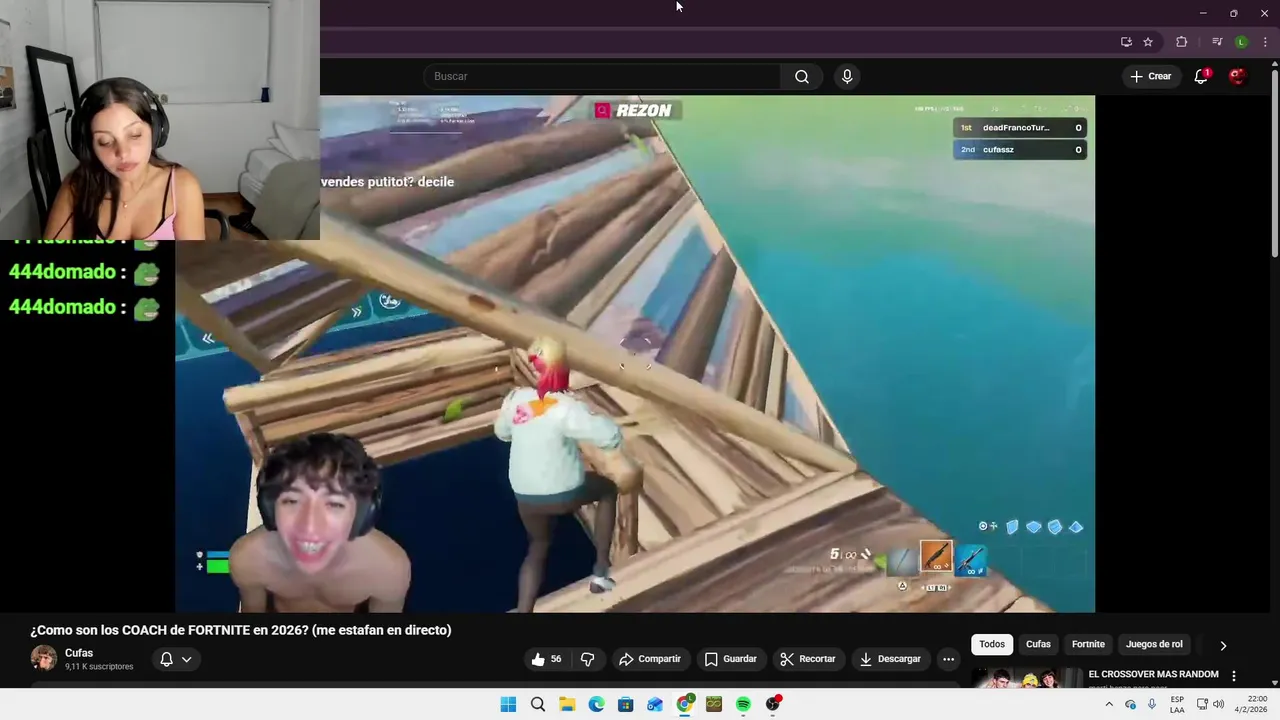Screen dimensions: 1280x720
Task: Open the network tray icon
Action: pos(1202,704)
